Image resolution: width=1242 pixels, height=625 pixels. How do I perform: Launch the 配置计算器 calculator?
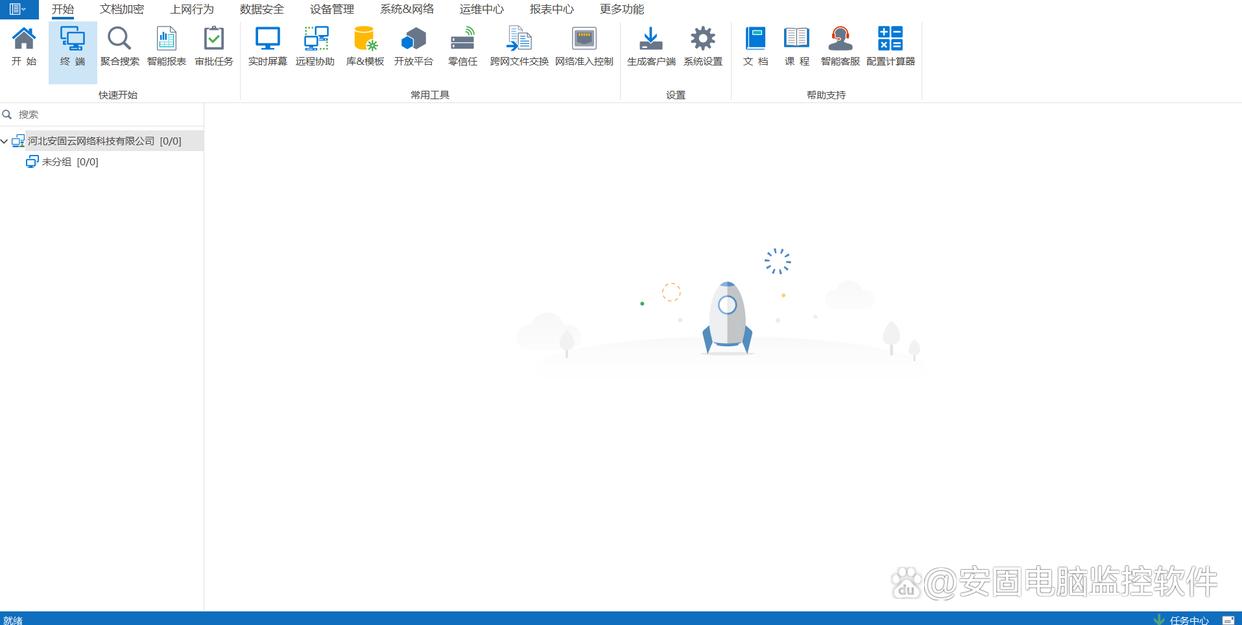point(890,46)
